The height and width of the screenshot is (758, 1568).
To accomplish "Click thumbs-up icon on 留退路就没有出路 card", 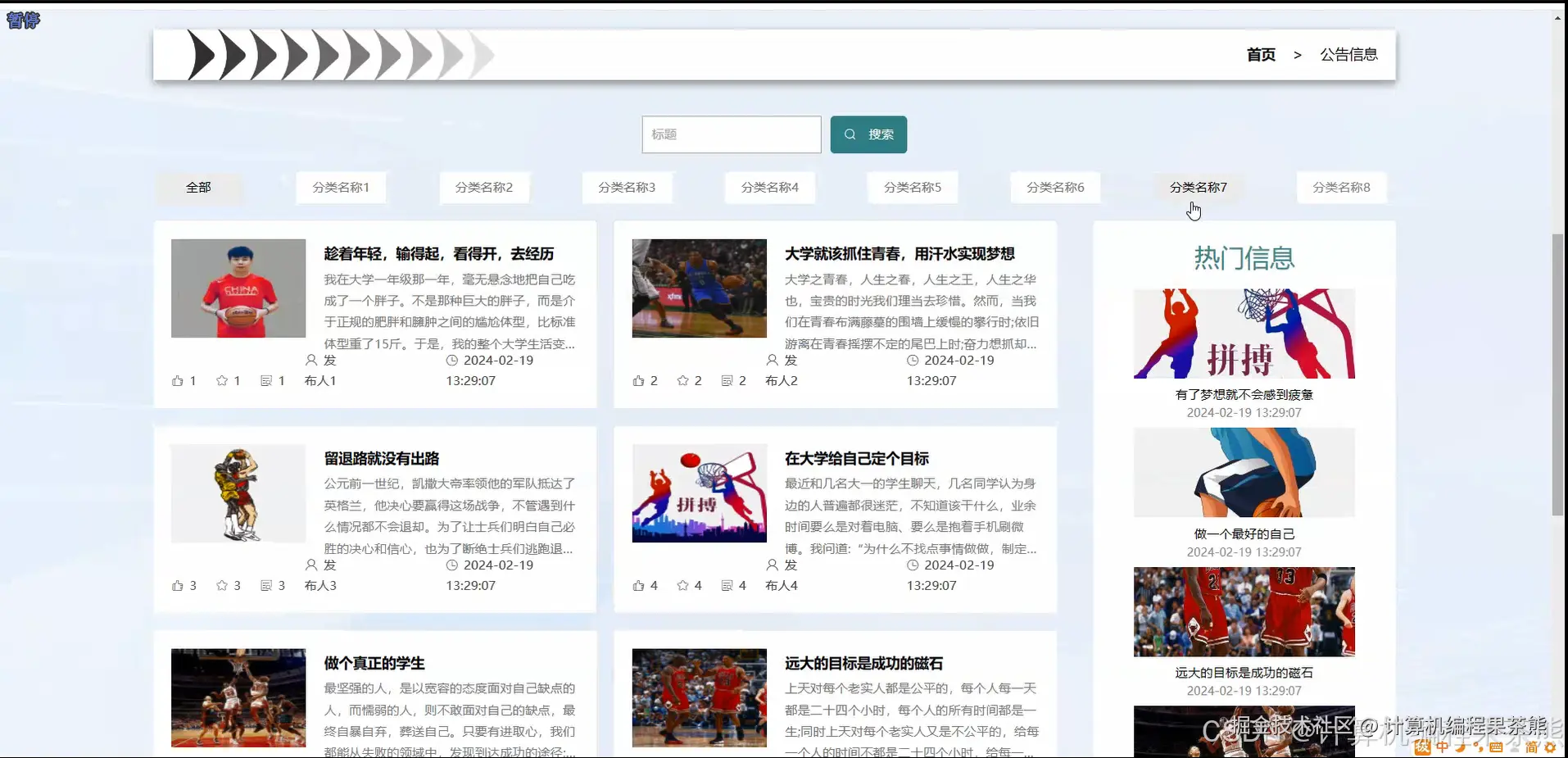I will [x=178, y=586].
